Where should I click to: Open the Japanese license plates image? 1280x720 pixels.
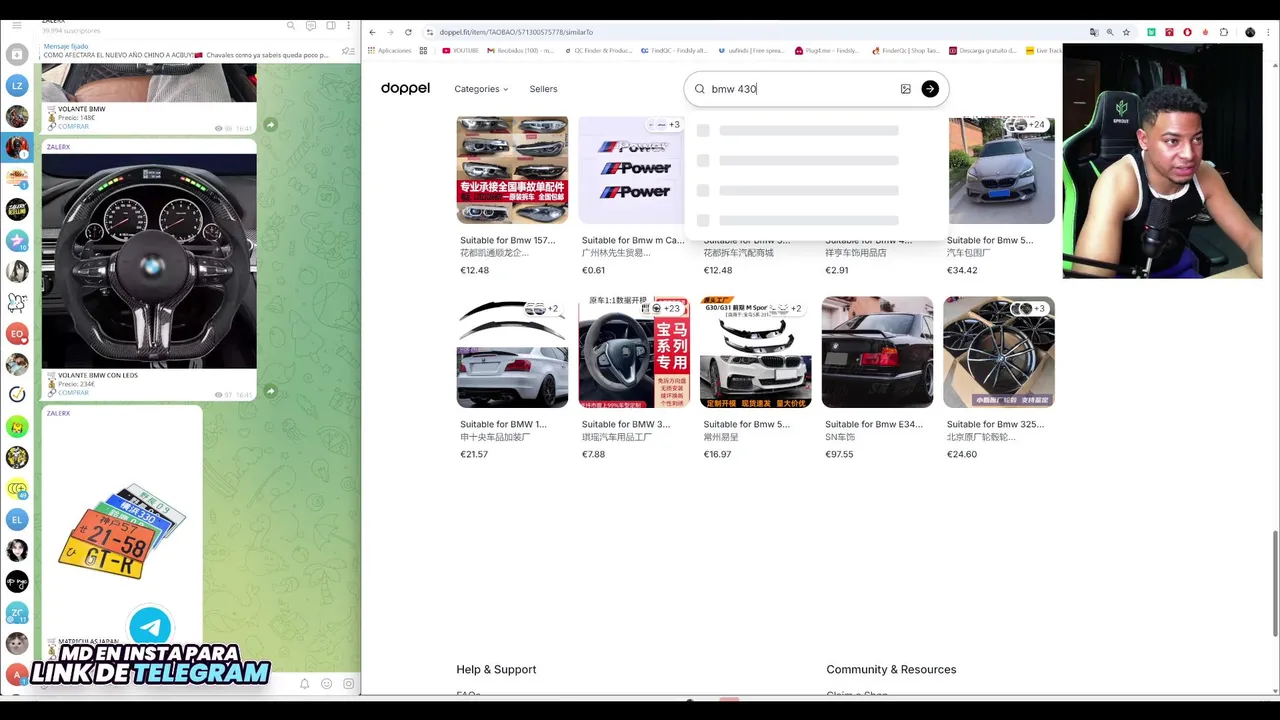[122, 530]
